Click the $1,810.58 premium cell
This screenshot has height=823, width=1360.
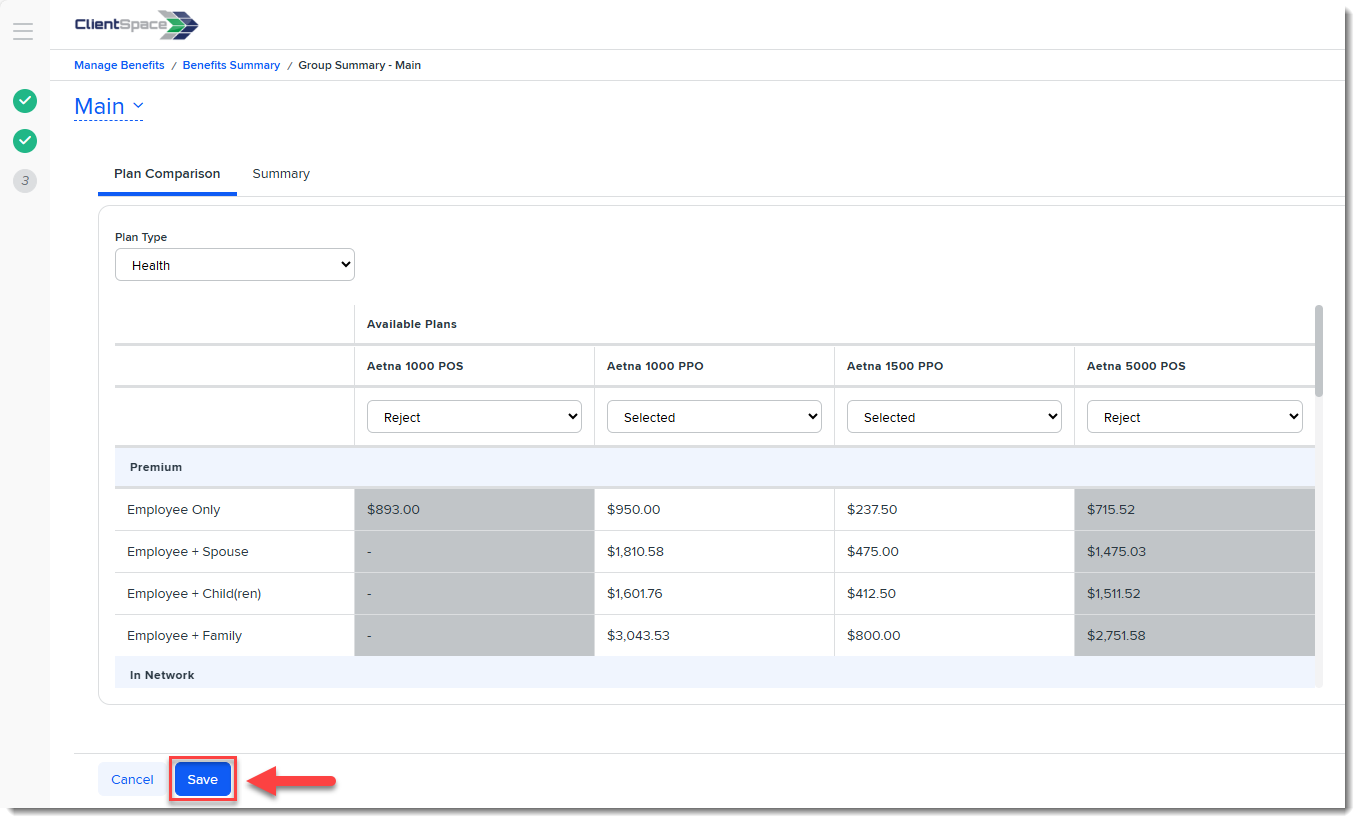(714, 552)
